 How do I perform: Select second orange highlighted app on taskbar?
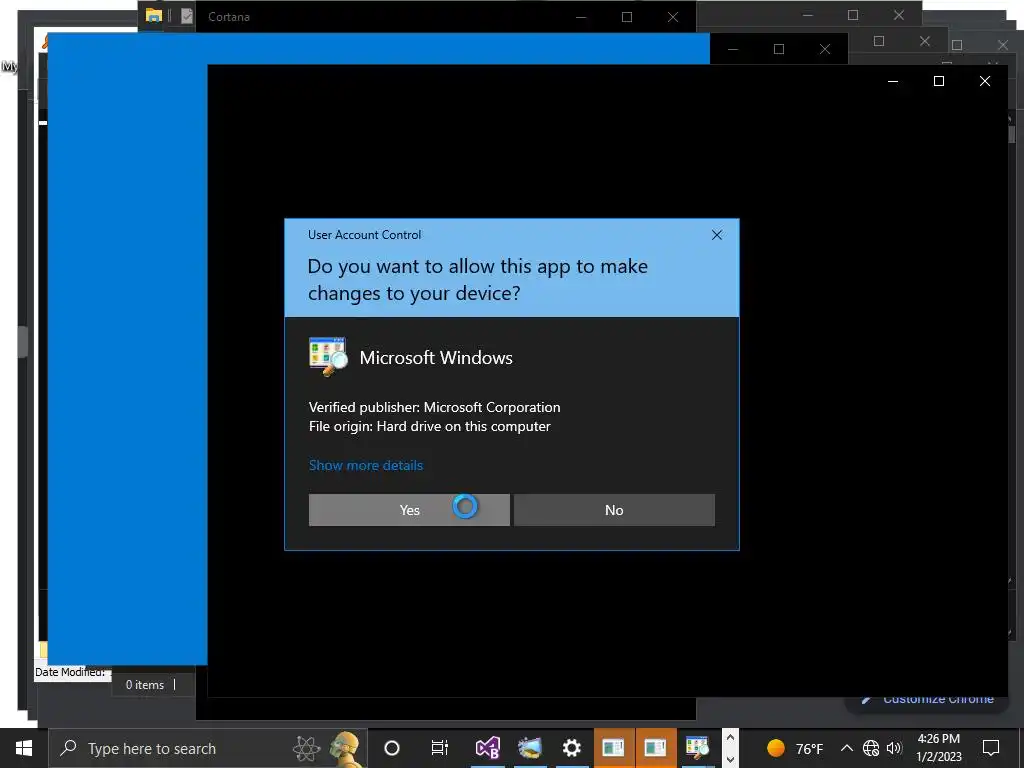[656, 748]
